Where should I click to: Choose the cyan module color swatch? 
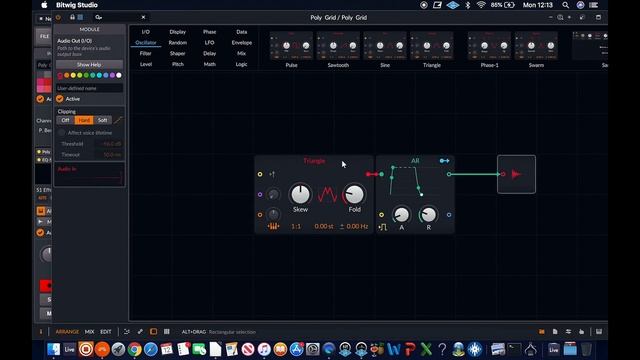click(99, 75)
